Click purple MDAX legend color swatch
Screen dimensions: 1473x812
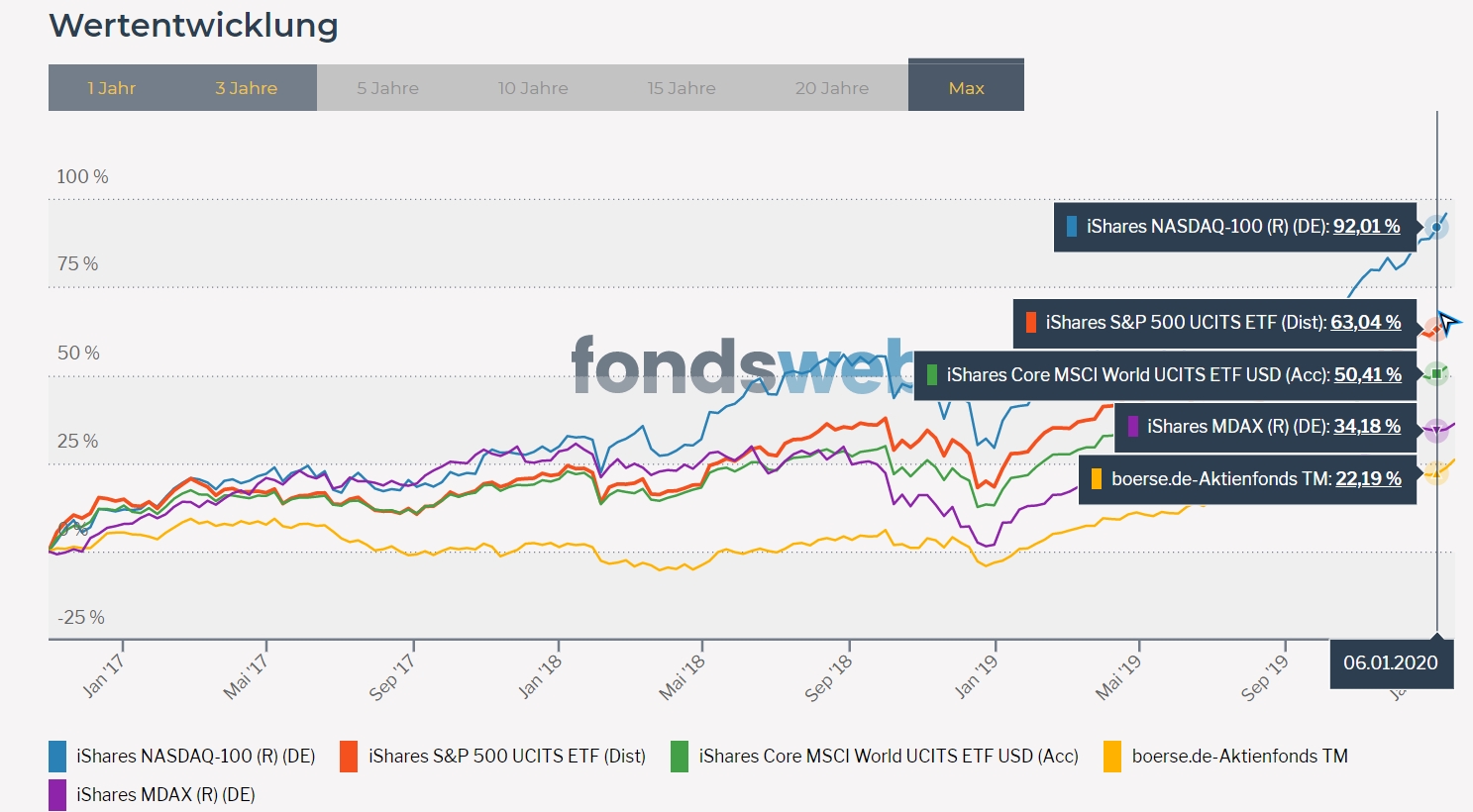click(x=57, y=795)
